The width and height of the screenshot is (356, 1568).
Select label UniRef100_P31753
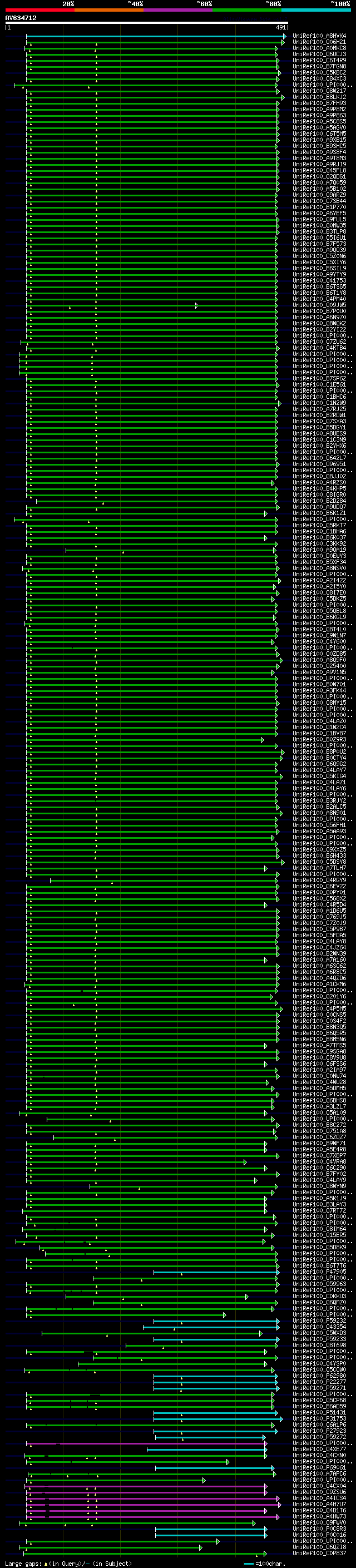tap(319, 1418)
